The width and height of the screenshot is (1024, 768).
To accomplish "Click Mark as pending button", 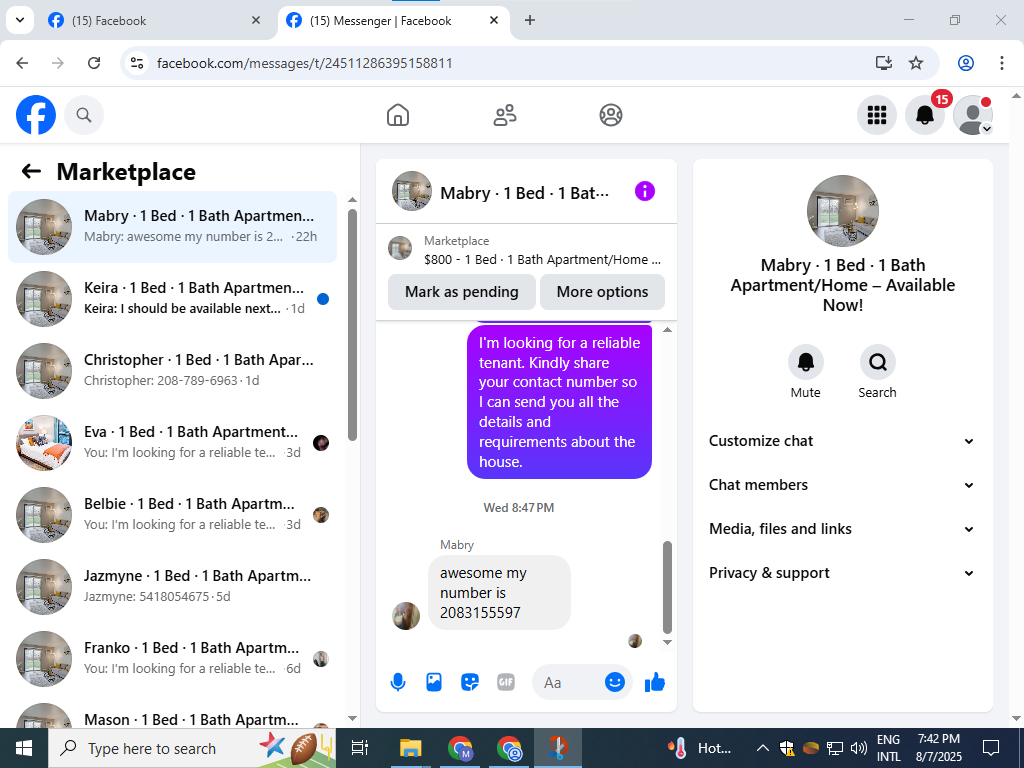I will (x=462, y=292).
